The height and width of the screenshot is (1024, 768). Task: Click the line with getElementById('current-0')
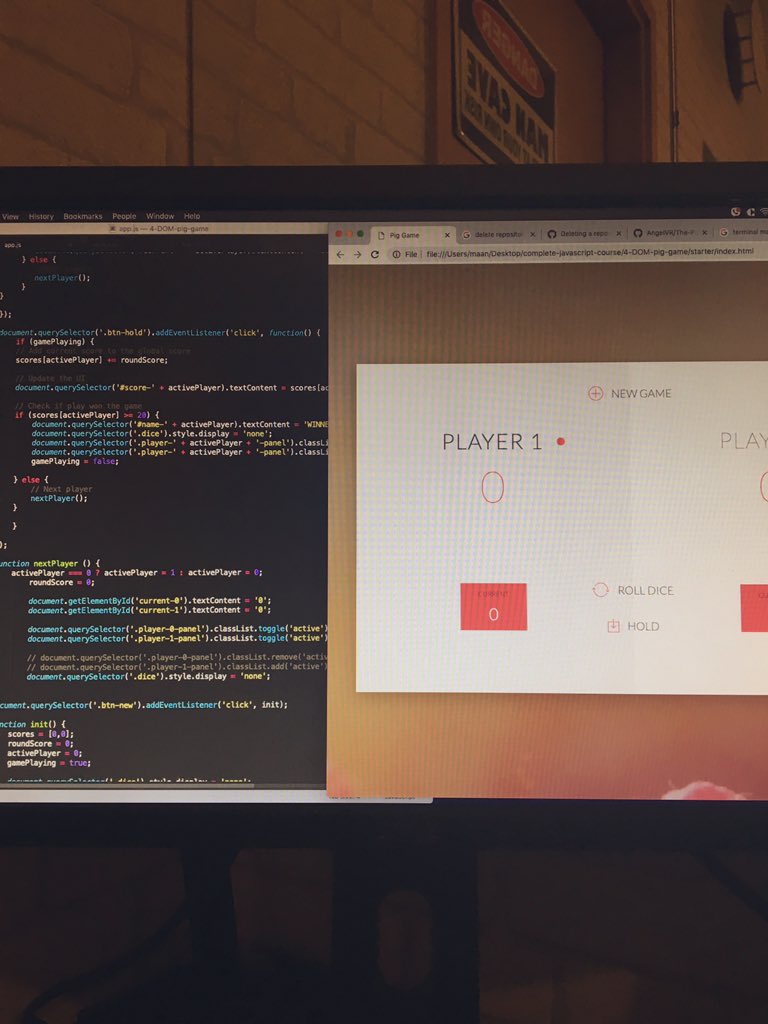149,601
